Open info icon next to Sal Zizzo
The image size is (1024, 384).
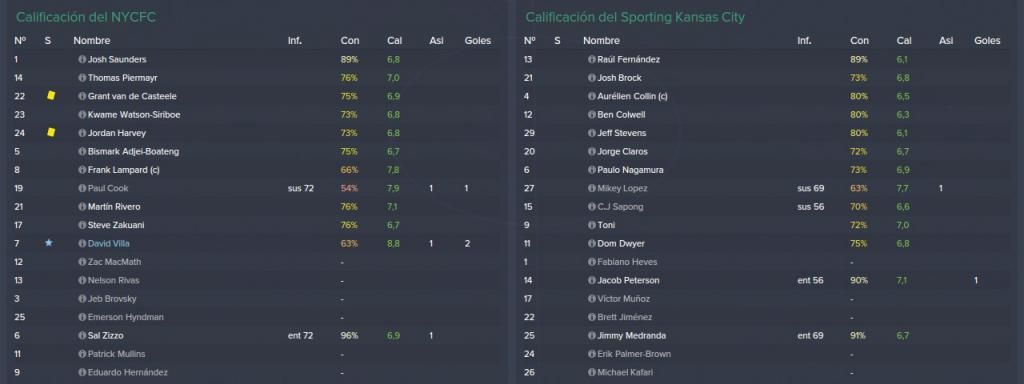(x=82, y=336)
